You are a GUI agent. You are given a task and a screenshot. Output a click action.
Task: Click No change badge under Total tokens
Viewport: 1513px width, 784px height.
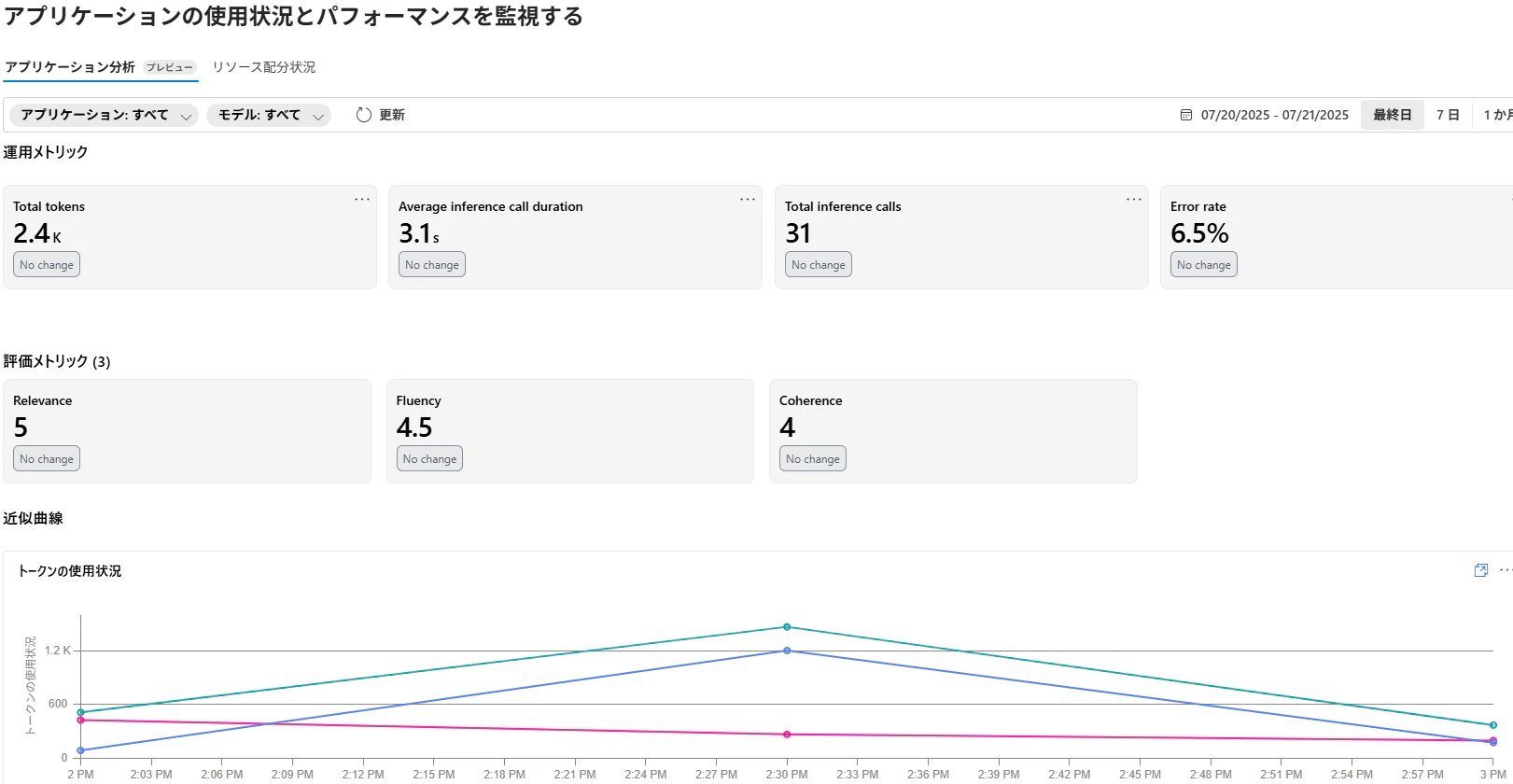(47, 265)
